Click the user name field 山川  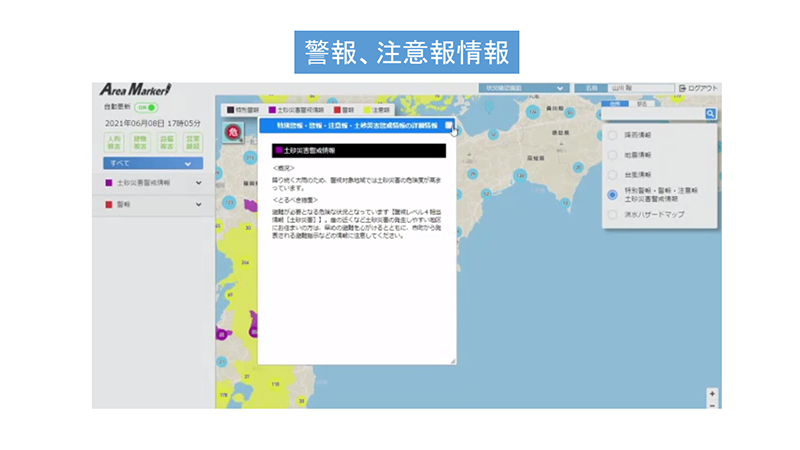pyautogui.click(x=641, y=88)
